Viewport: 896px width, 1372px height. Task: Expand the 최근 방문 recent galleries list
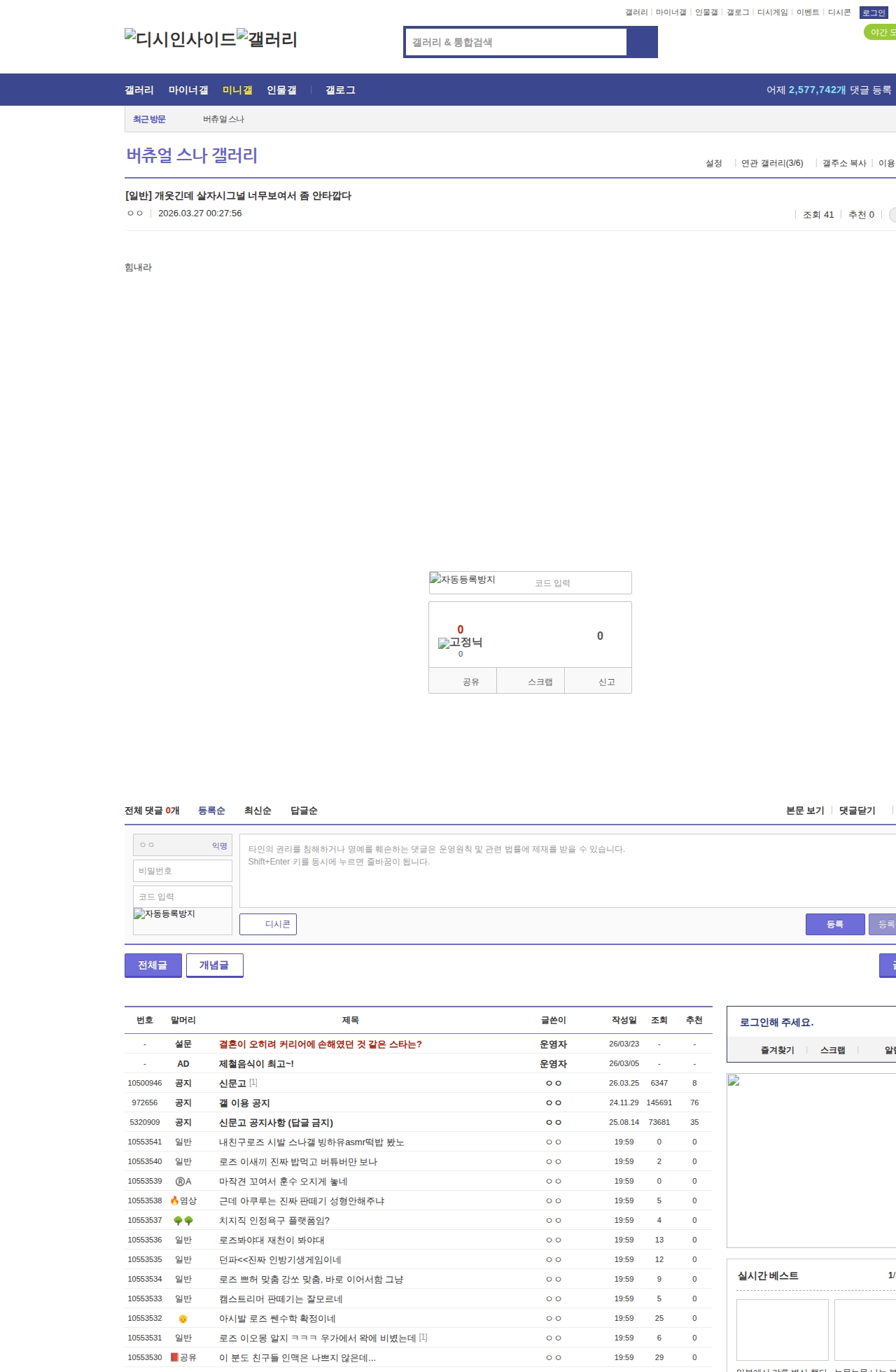pos(149,119)
